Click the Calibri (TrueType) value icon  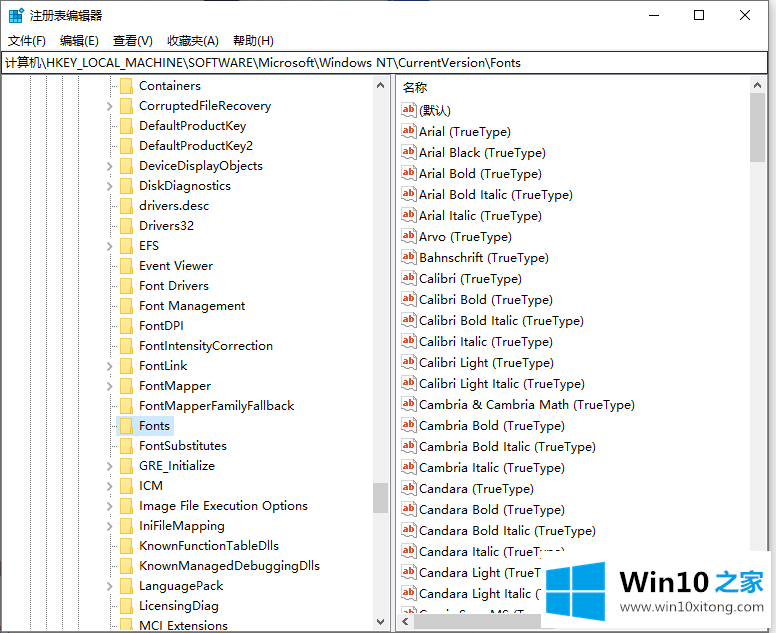408,278
